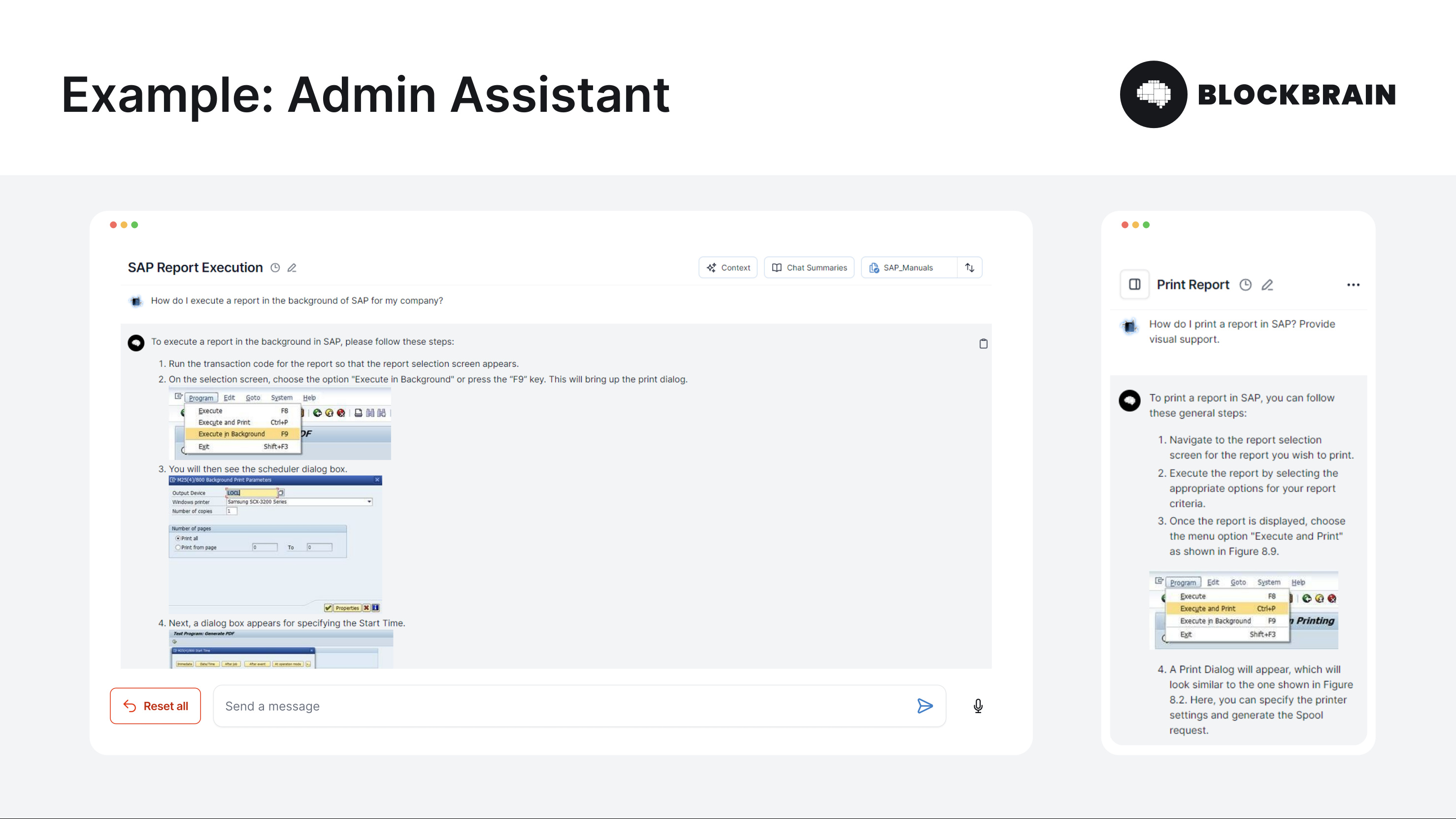Click Execute in Background menu item in screenshot
Screen dimensions: 1456x819
(x=232, y=434)
